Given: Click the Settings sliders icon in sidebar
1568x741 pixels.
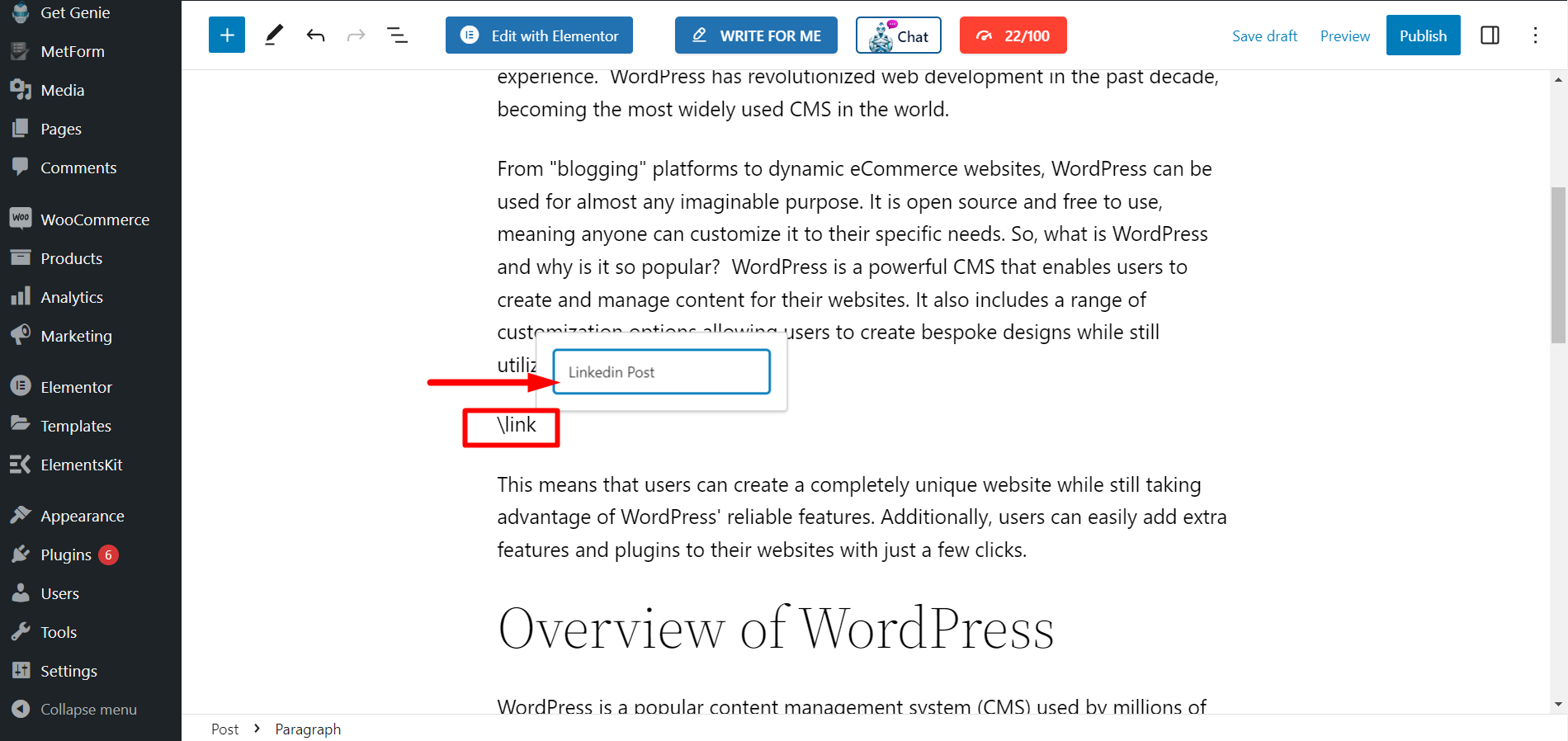Looking at the screenshot, I should point(21,670).
